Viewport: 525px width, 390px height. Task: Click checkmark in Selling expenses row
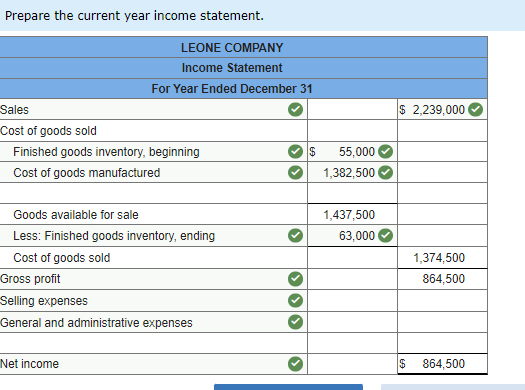(295, 300)
